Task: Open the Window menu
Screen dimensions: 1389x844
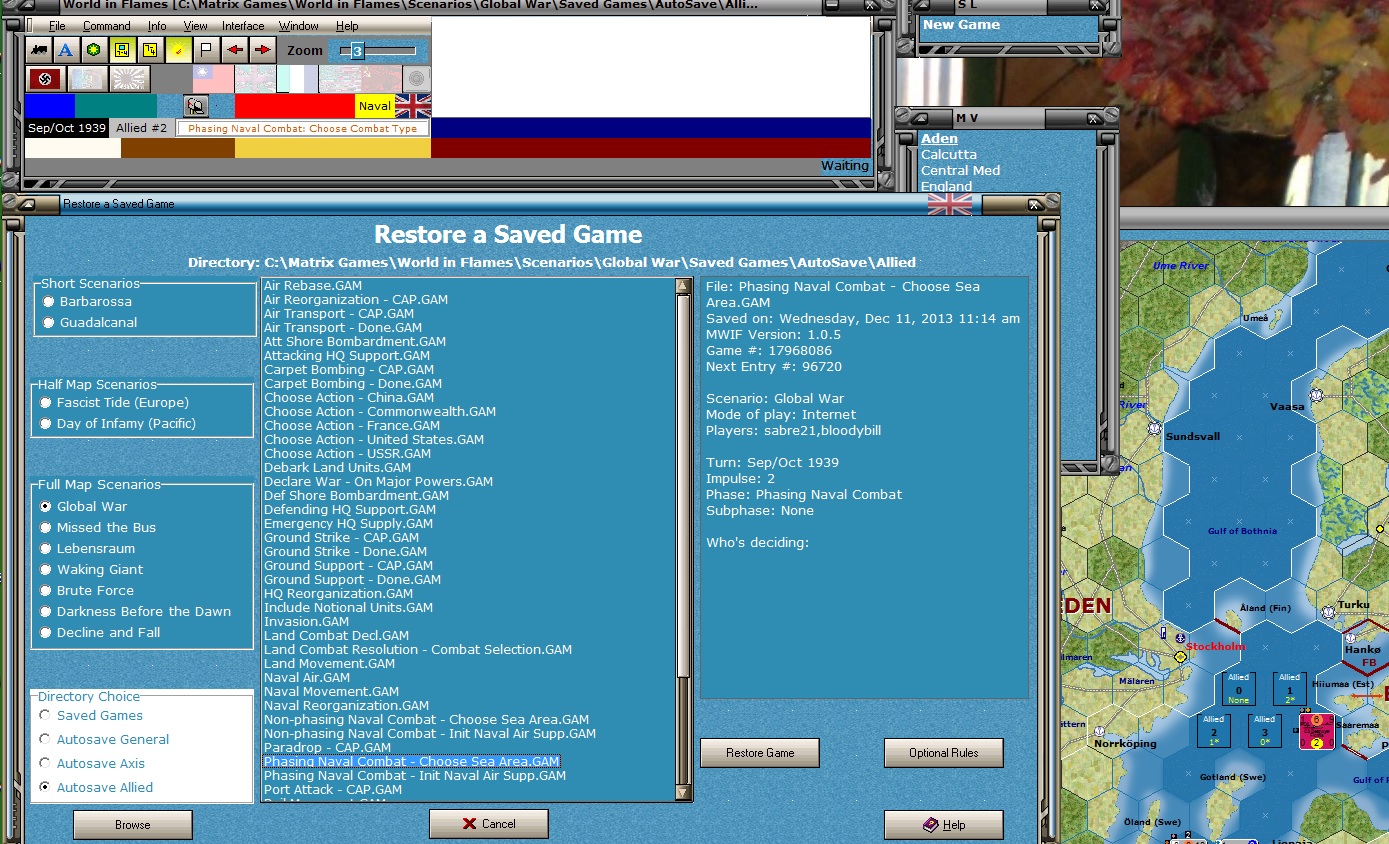Action: click(299, 26)
